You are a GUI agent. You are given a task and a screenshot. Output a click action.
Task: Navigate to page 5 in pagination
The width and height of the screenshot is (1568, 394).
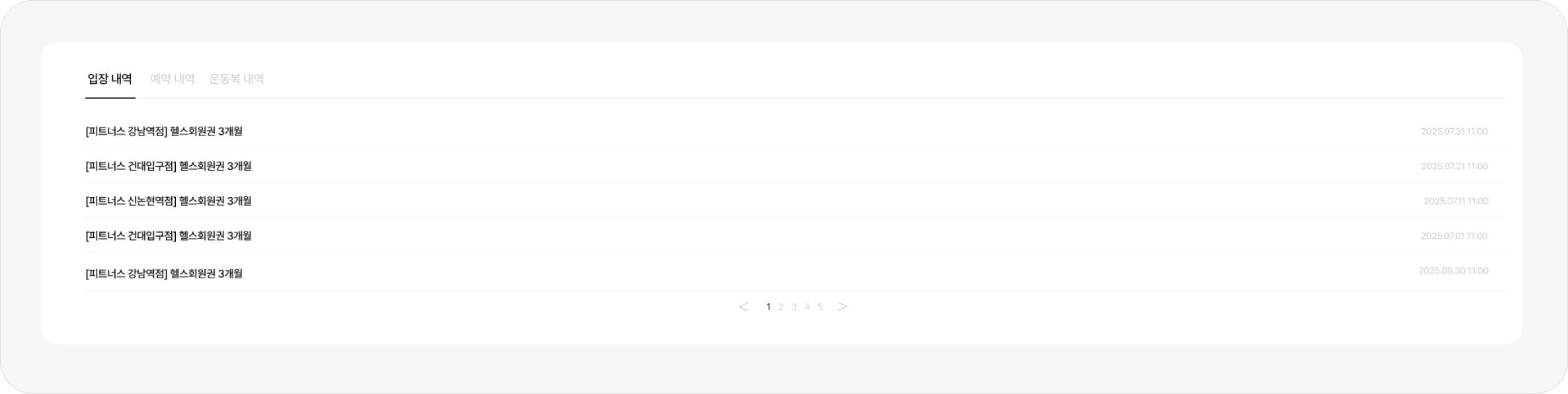click(820, 307)
